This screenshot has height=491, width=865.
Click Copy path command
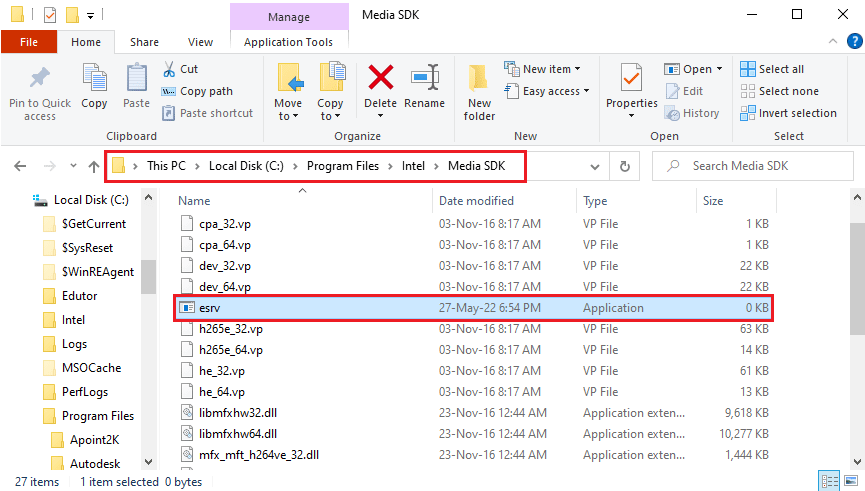(197, 91)
